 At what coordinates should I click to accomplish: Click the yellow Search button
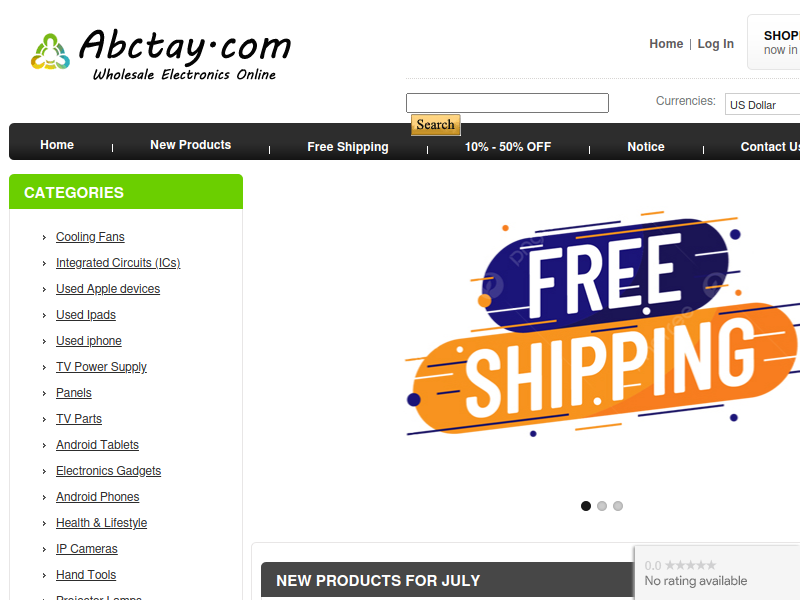pos(436,124)
